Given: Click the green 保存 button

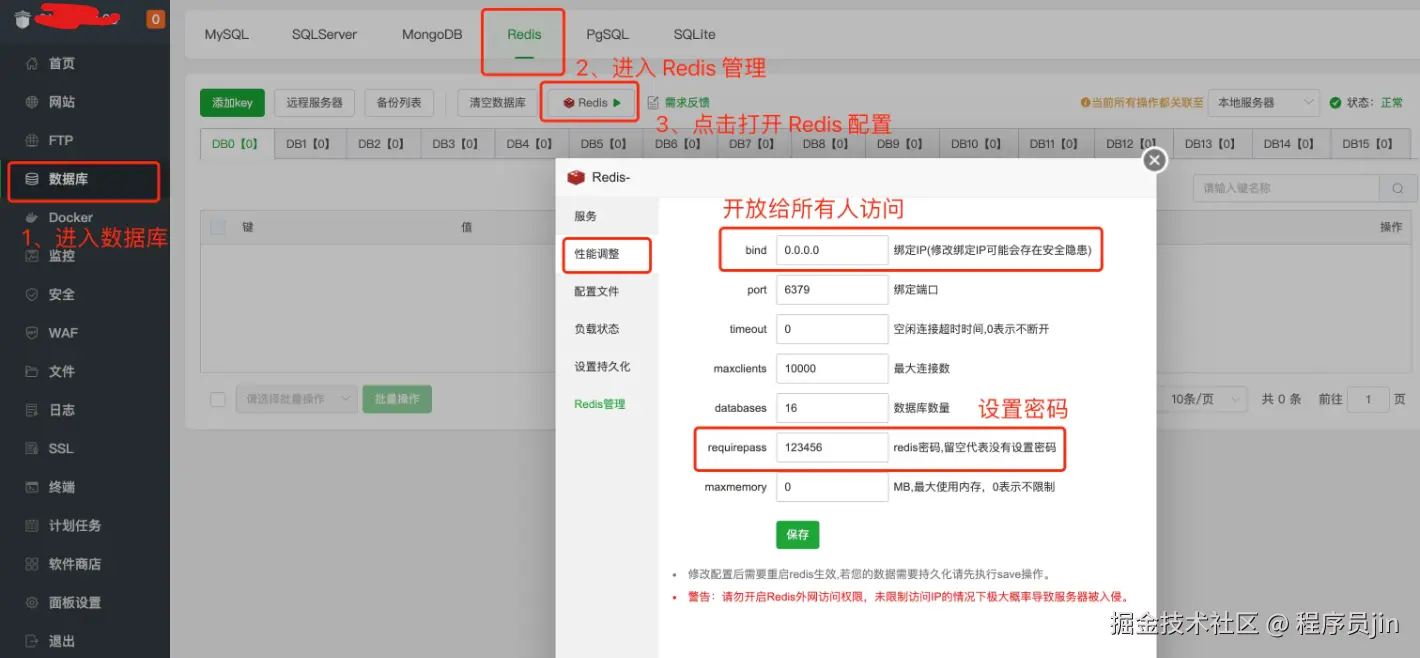Looking at the screenshot, I should [797, 535].
